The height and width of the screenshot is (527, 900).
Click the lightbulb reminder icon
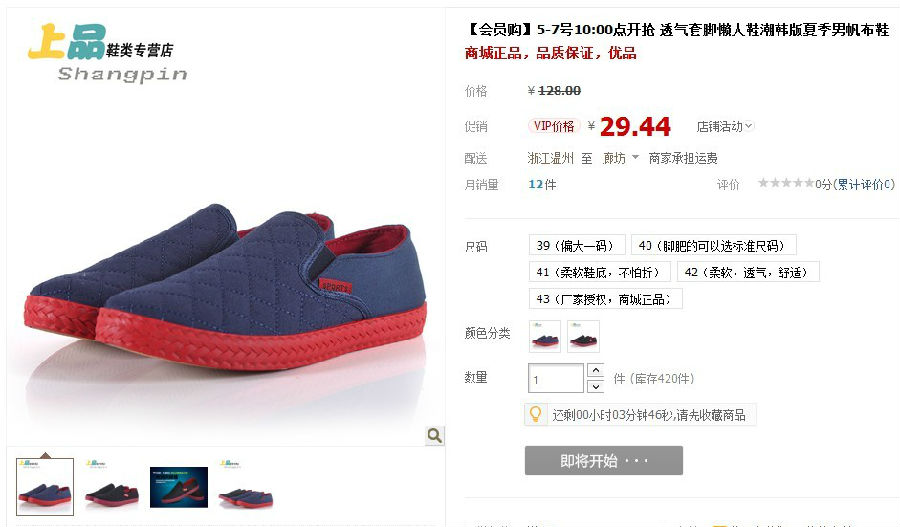pos(535,414)
